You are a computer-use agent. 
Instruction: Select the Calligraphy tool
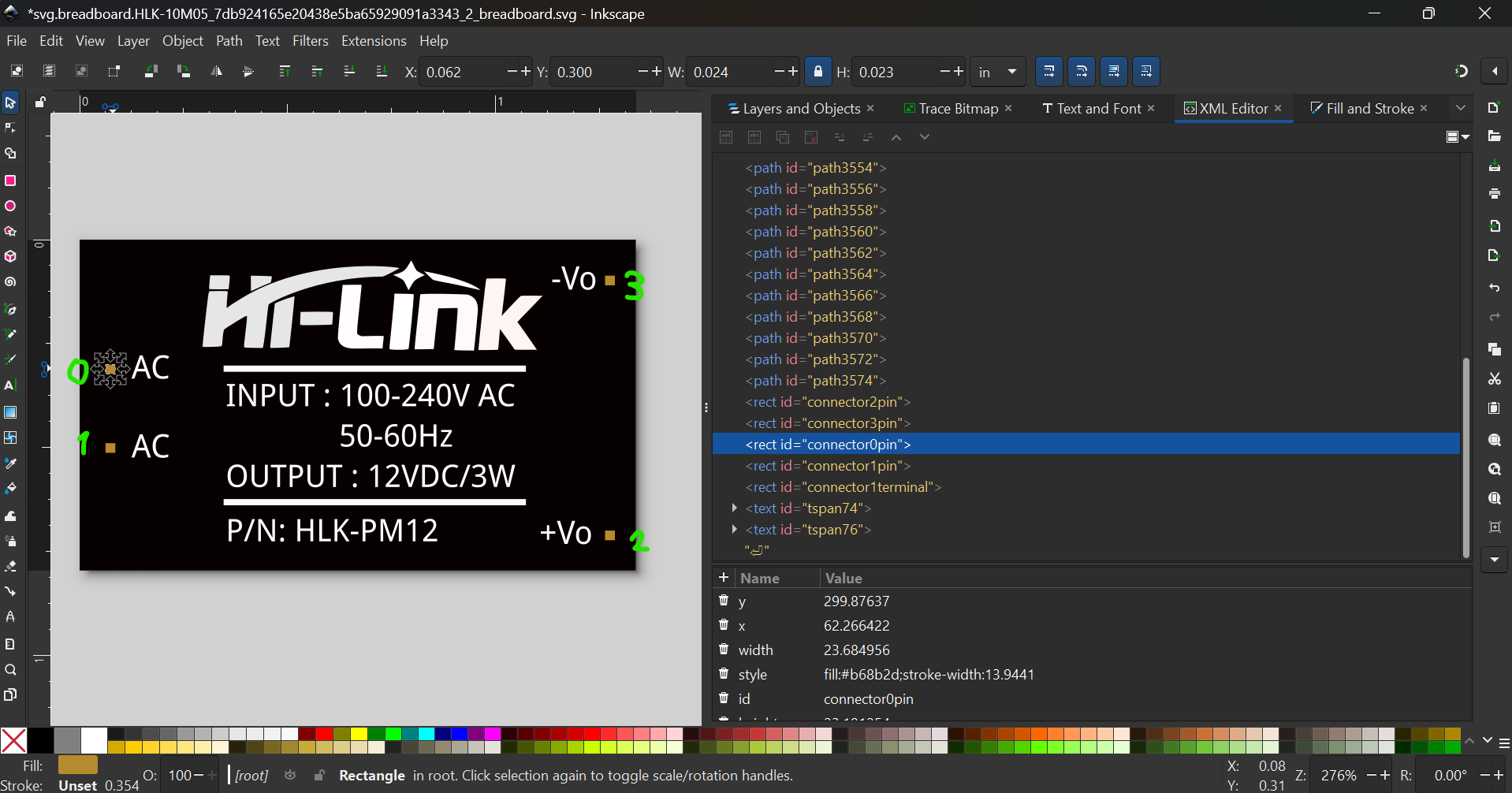point(10,359)
